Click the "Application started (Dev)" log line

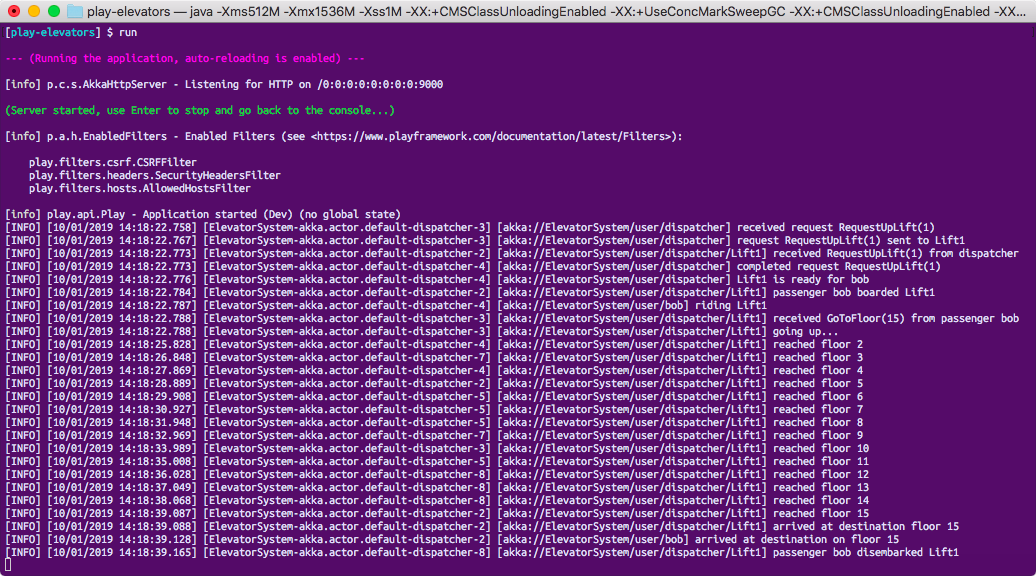point(203,215)
